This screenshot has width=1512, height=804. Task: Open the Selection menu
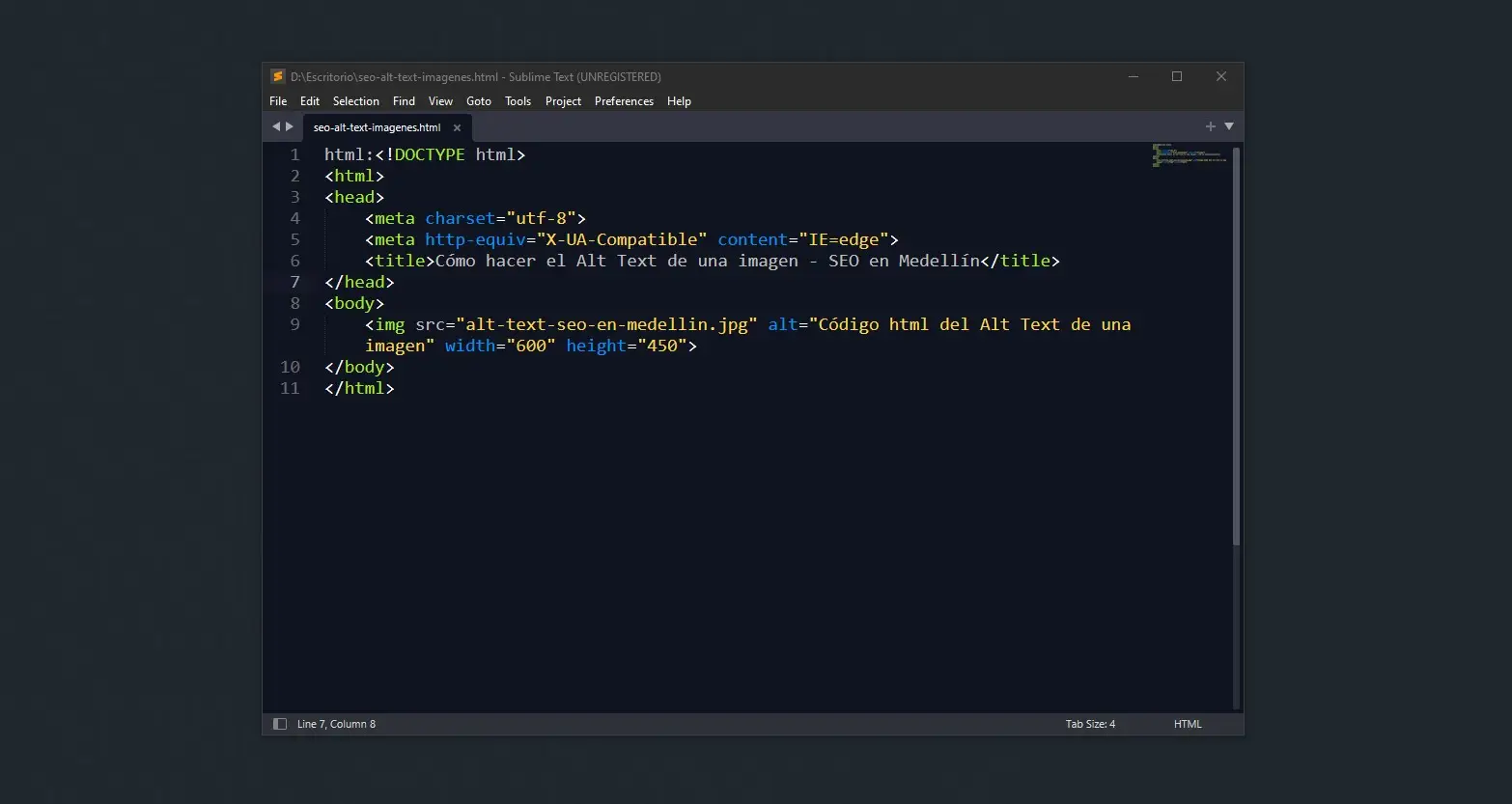click(x=355, y=100)
